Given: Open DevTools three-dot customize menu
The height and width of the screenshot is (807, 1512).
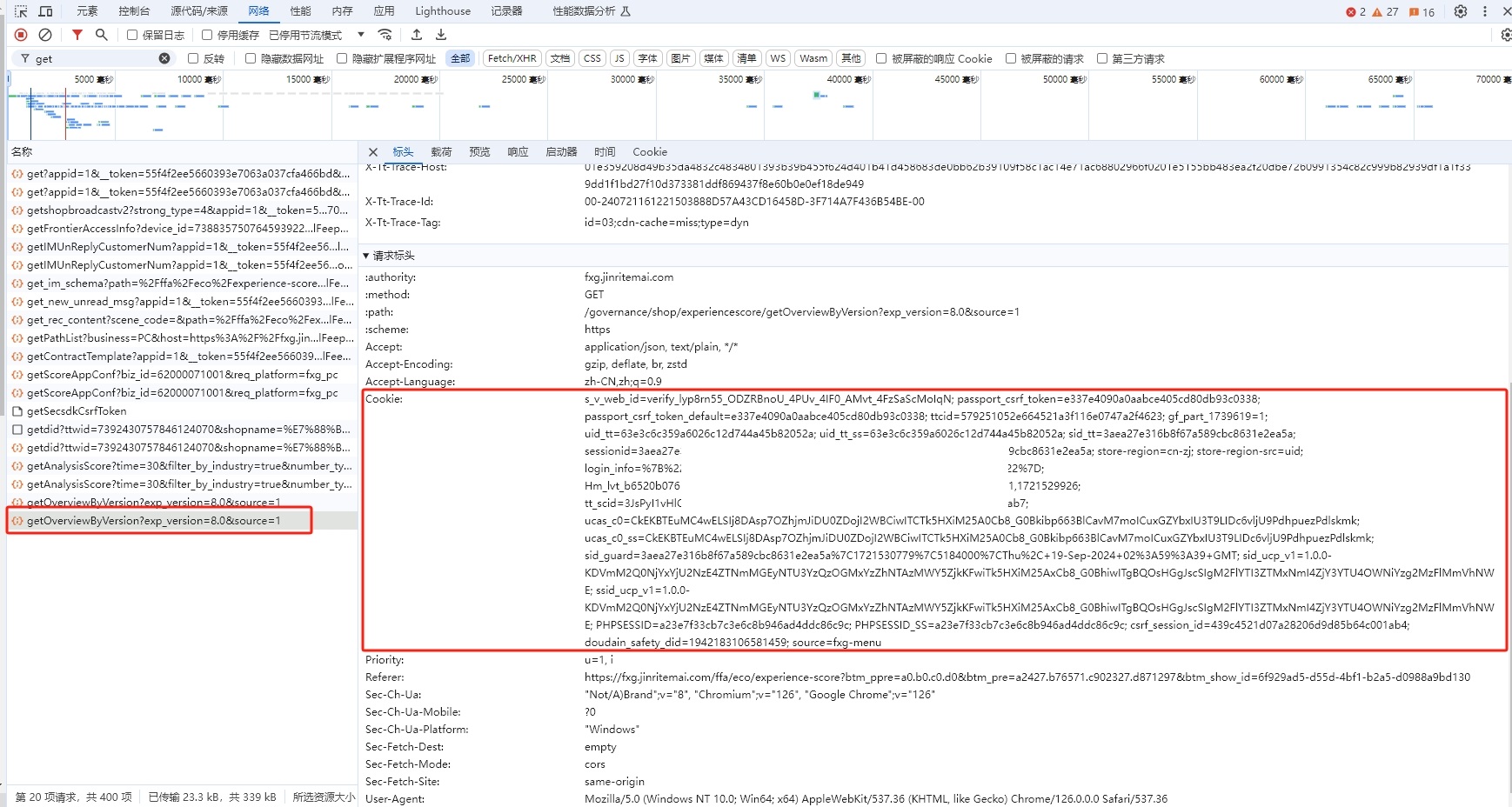Looking at the screenshot, I should point(1485,11).
